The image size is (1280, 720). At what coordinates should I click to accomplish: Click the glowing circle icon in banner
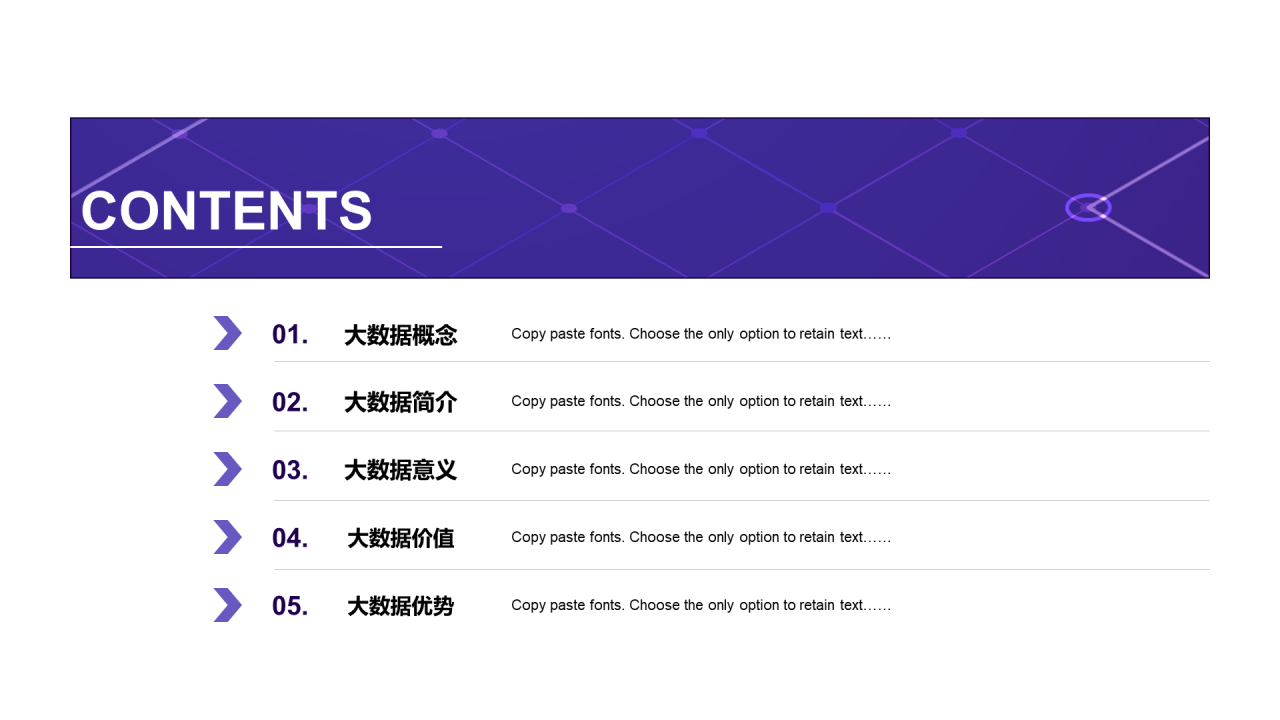tap(1088, 207)
